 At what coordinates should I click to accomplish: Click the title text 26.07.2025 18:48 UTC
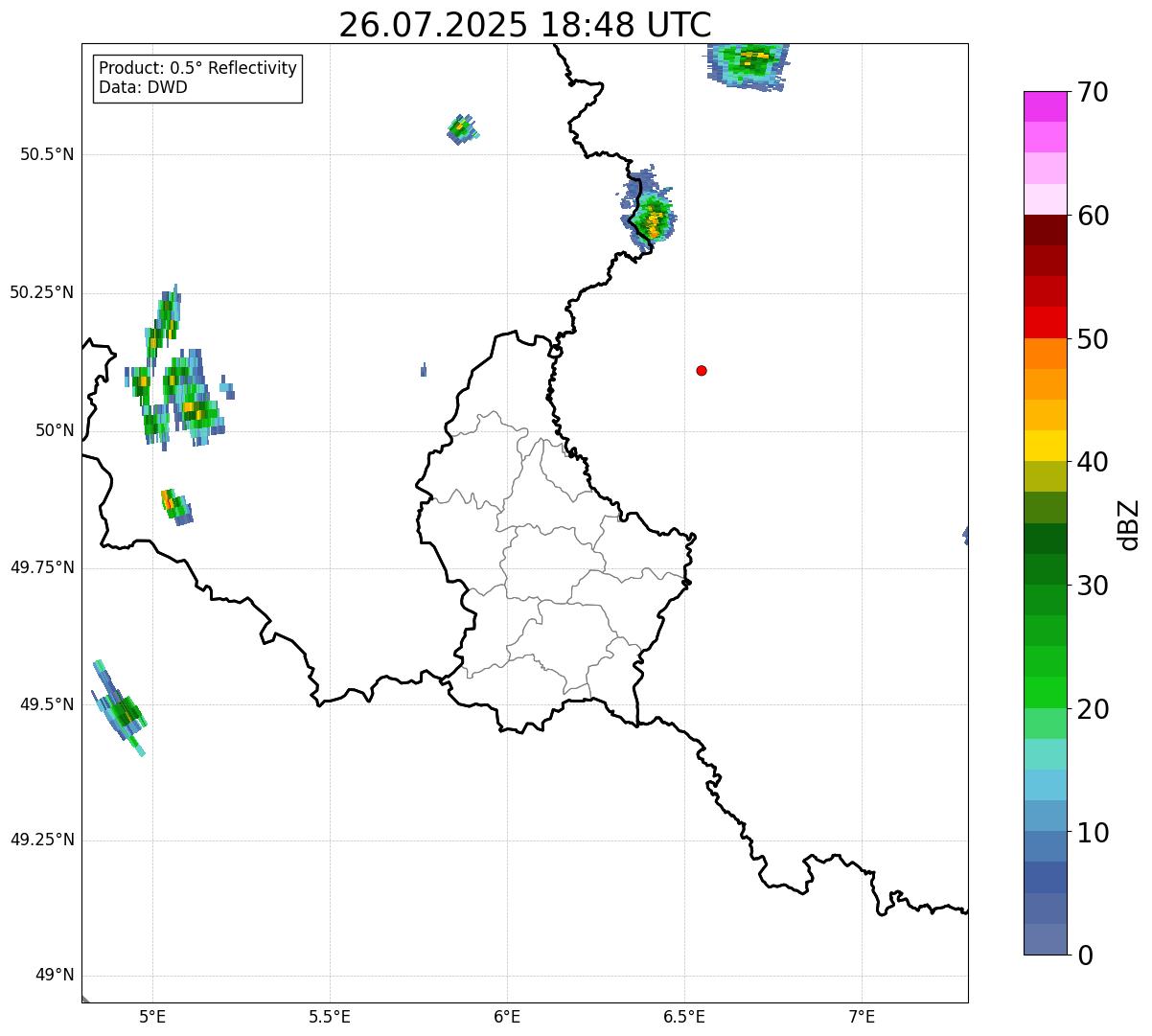click(525, 25)
